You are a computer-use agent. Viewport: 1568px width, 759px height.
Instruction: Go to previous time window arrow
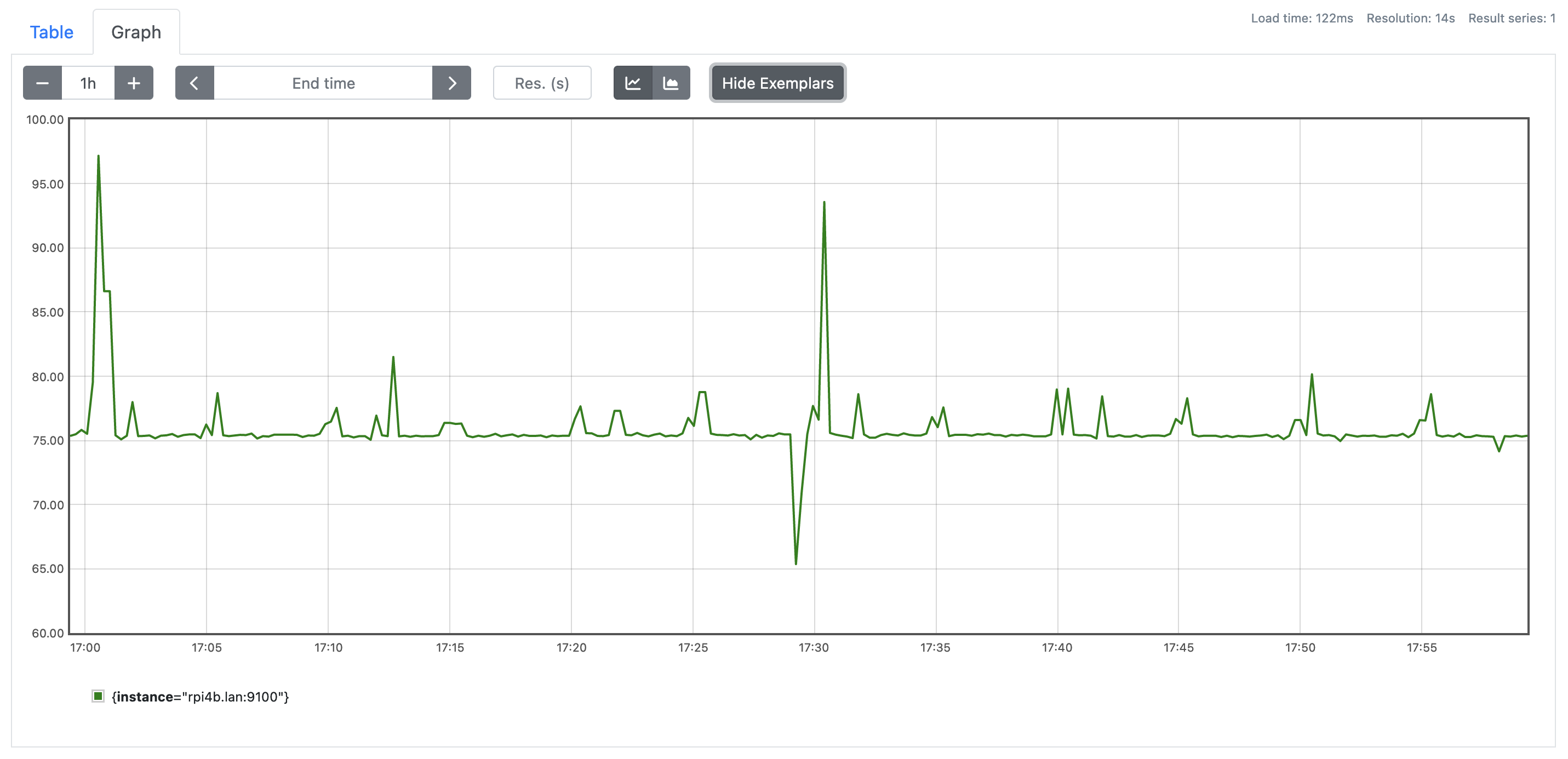(194, 83)
